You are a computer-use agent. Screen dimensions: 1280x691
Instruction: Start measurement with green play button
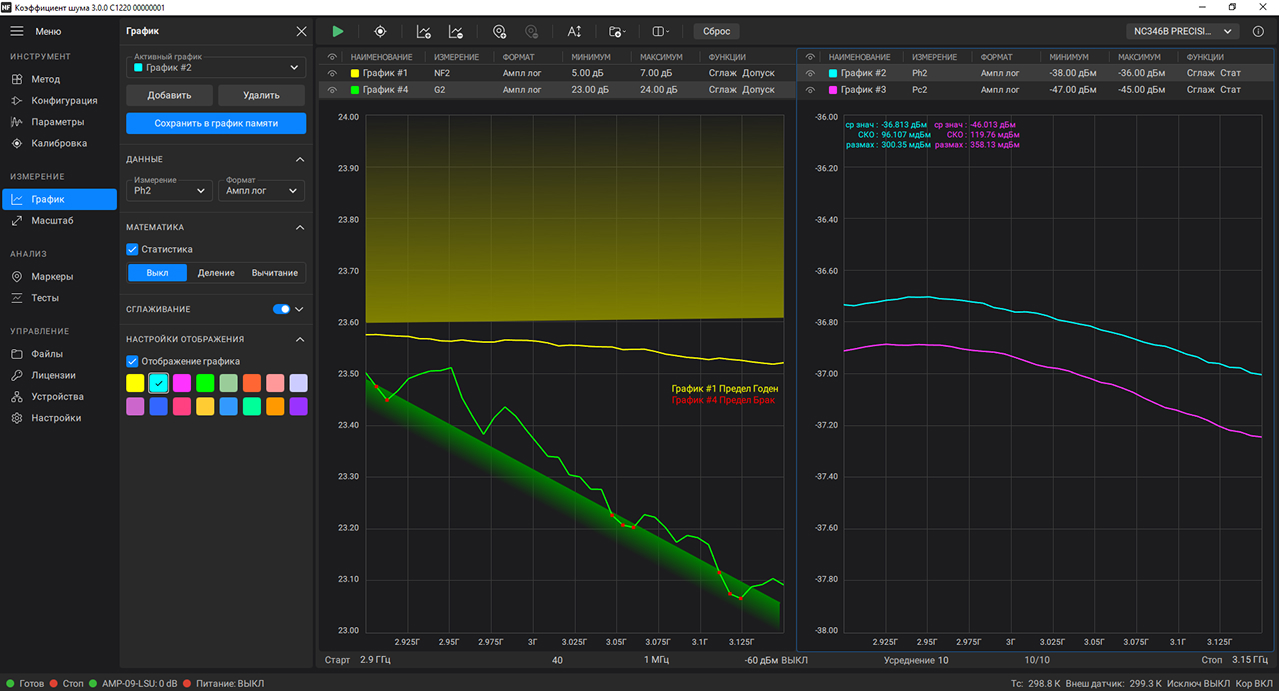[338, 31]
